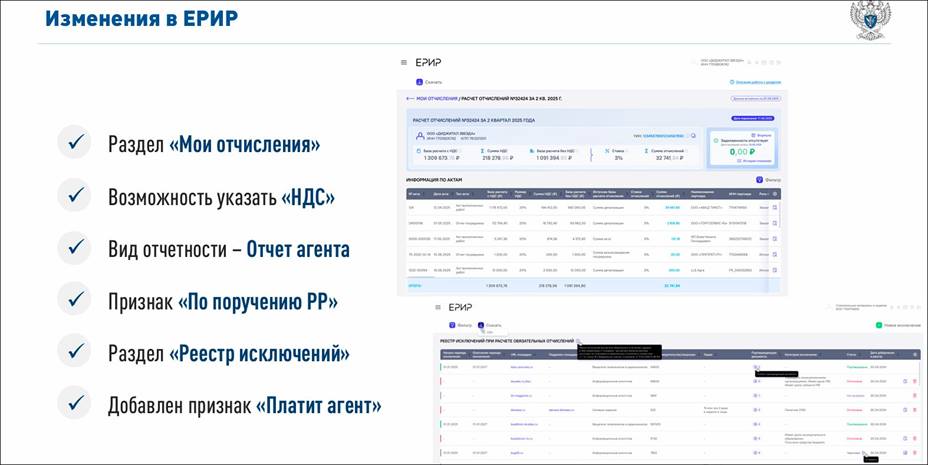The height and width of the screenshot is (465, 928).
Task: Click 3% rate value in summary
Action: tap(618, 158)
